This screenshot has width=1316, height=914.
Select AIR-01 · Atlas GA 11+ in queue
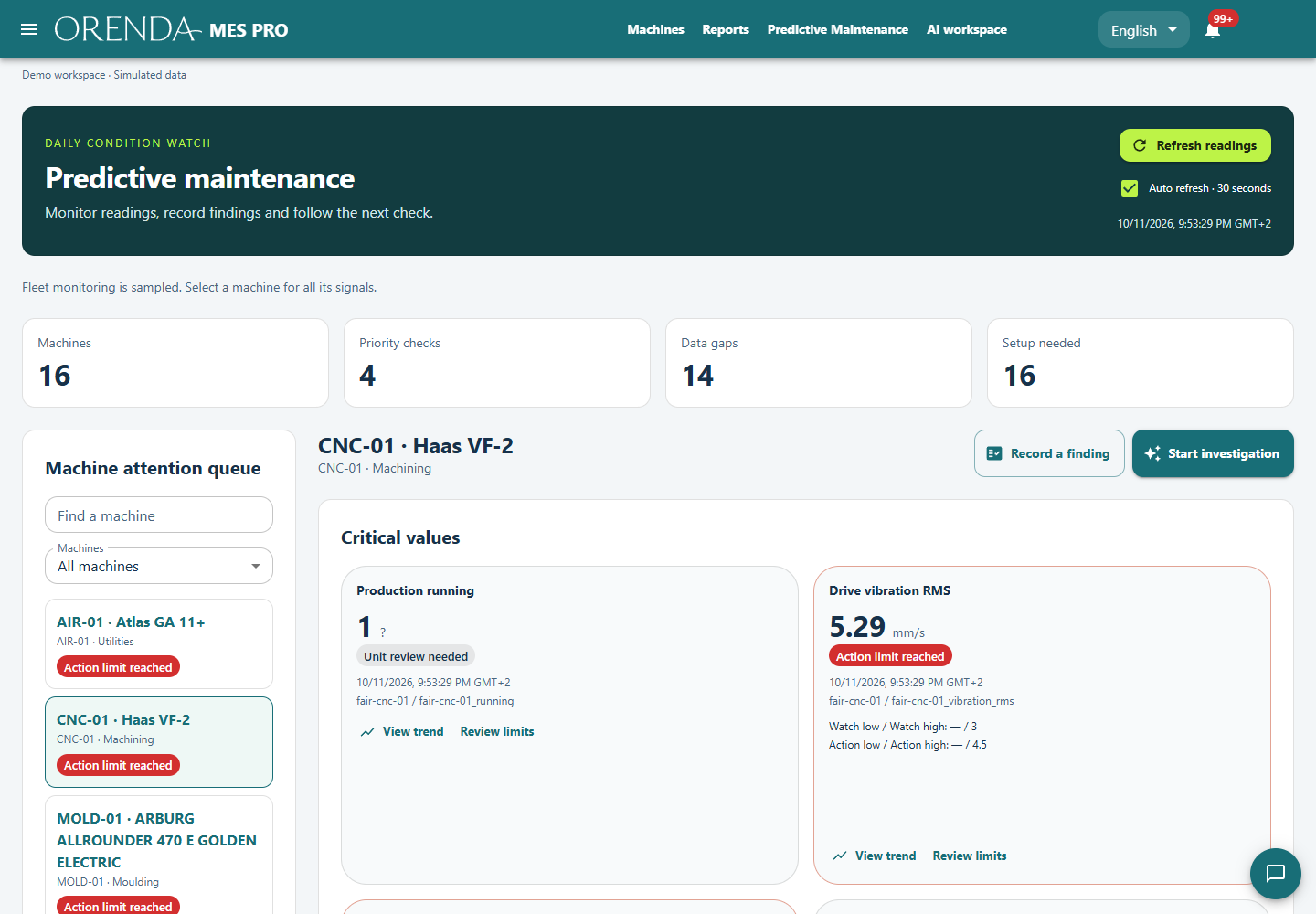click(159, 644)
